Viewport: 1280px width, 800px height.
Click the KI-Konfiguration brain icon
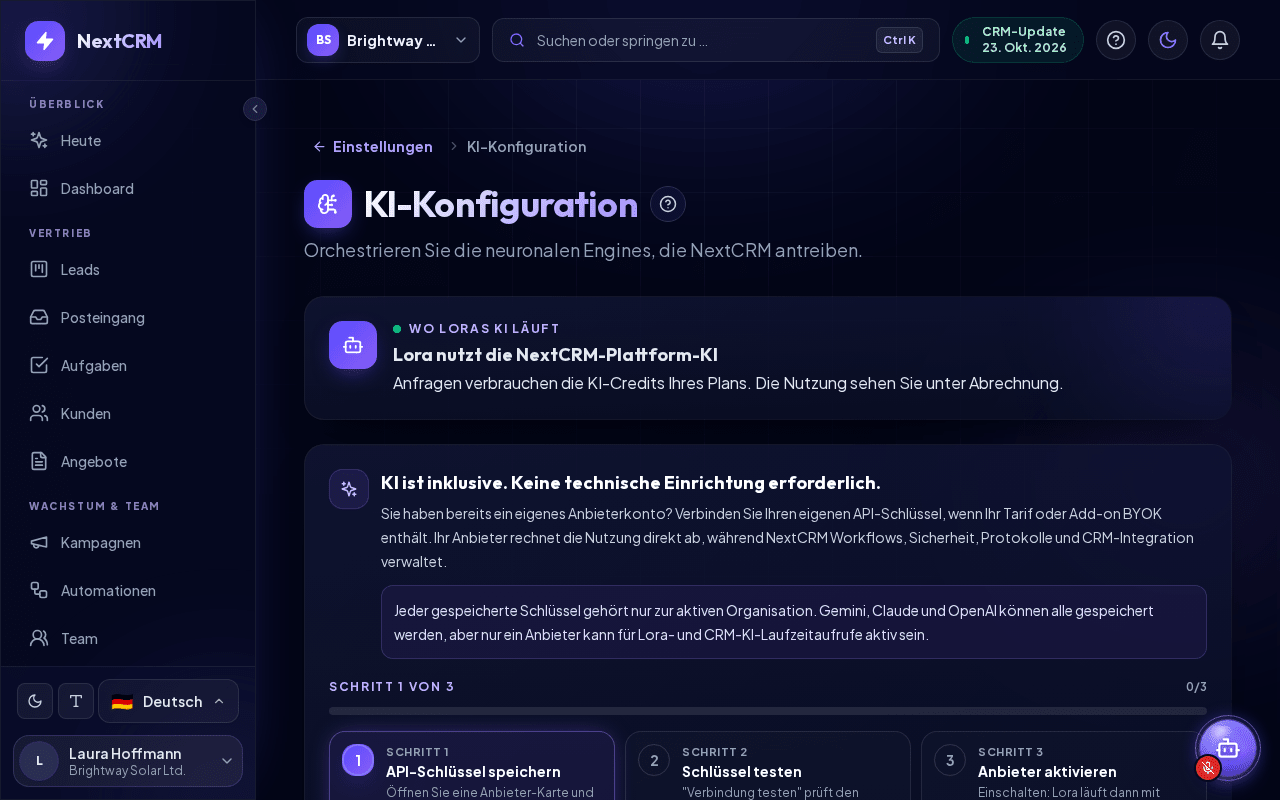328,204
